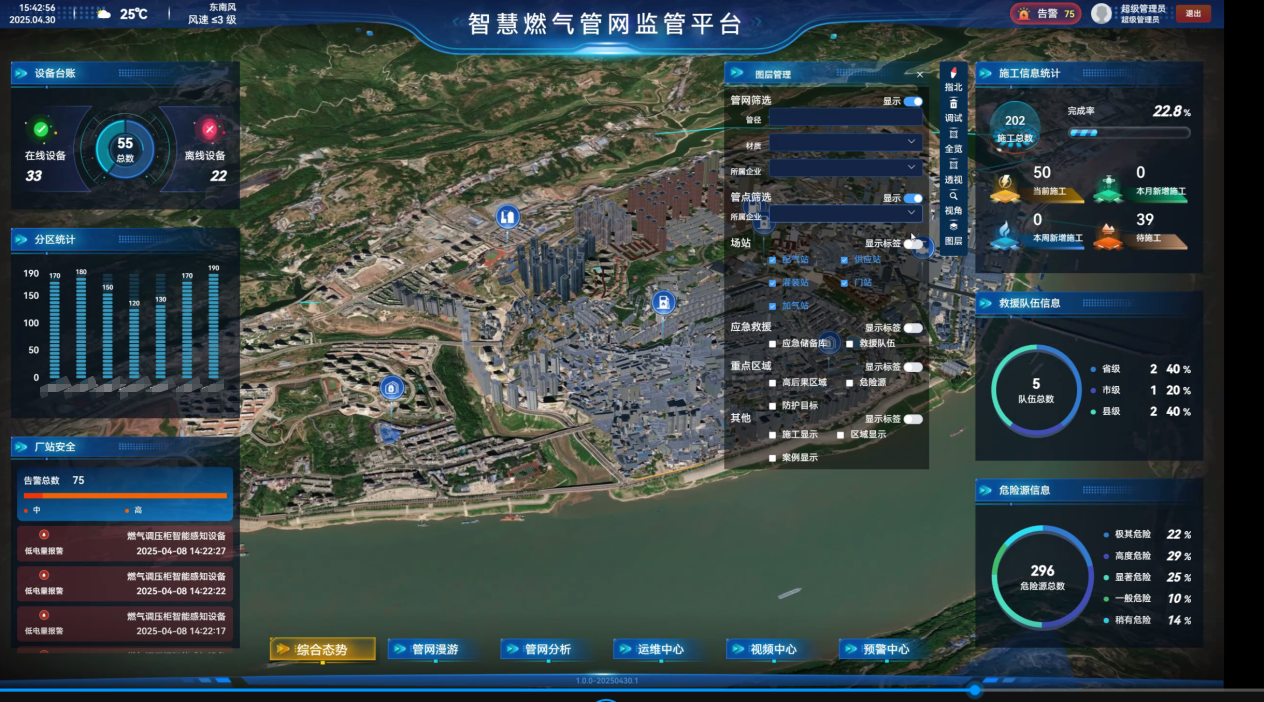
Task: Open the 视角 view-angle magnifier icon
Action: click(x=953, y=196)
